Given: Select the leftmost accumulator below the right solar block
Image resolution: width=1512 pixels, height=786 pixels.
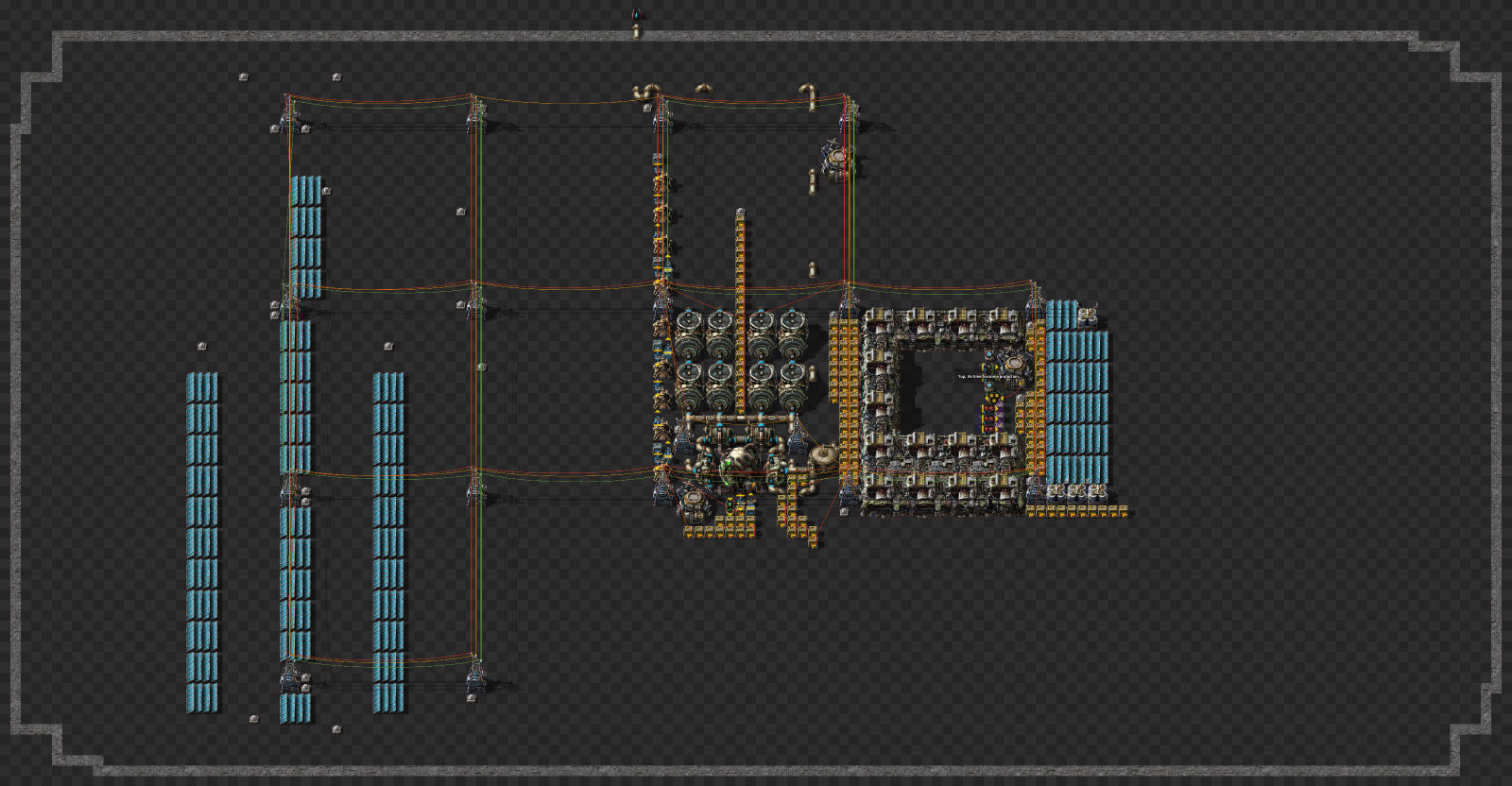Looking at the screenshot, I should tap(1057, 492).
